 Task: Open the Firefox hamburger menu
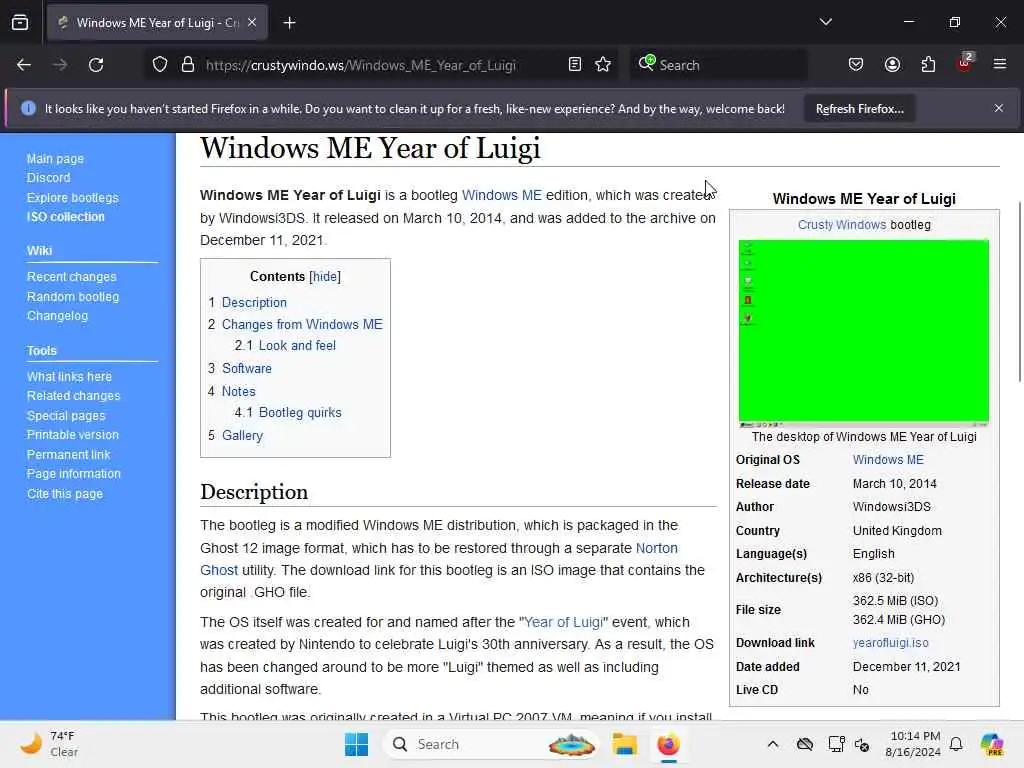[1000, 64]
